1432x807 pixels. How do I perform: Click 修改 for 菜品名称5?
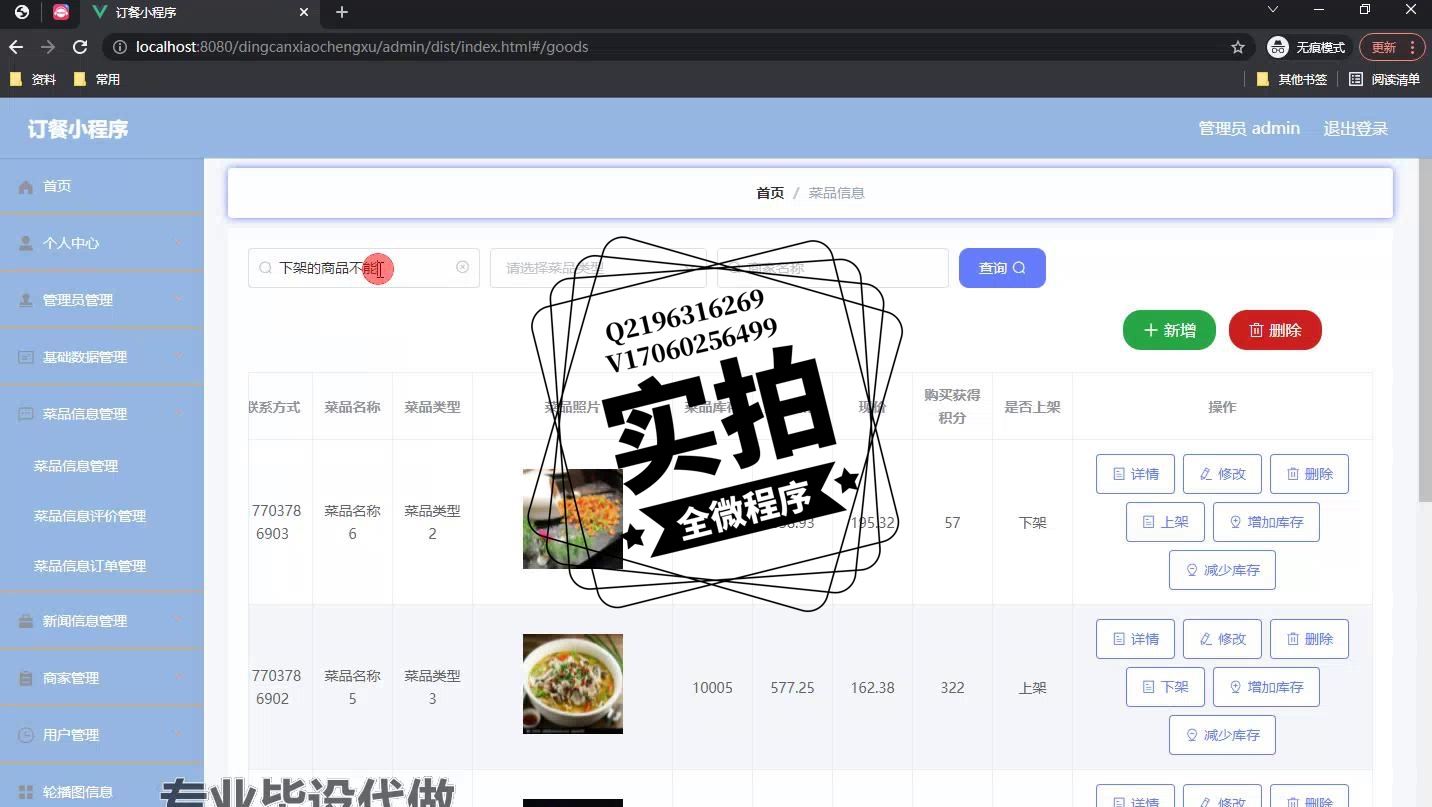click(x=1222, y=639)
